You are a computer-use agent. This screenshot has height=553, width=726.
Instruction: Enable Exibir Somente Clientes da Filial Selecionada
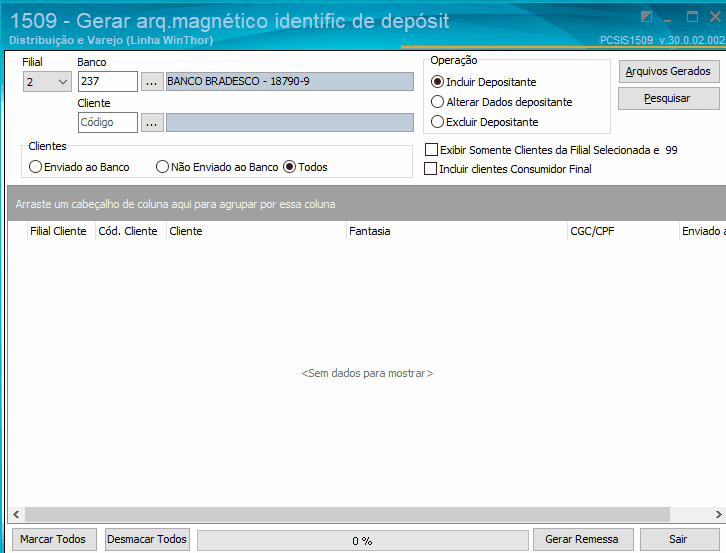[x=551, y=150]
